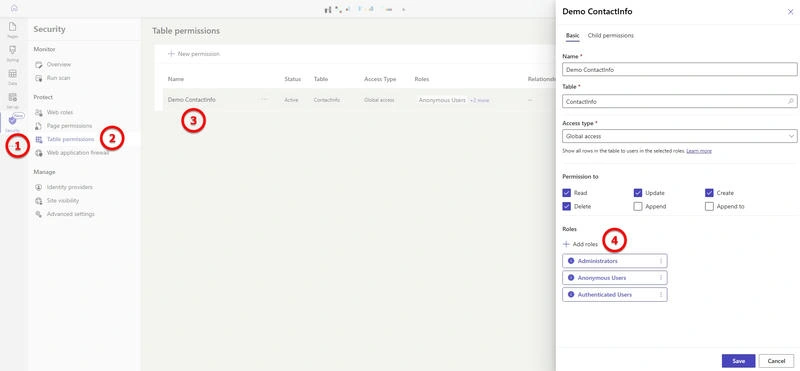This screenshot has width=800, height=371.
Task: Click the Anonymous Users tag in the Roles column
Action: [442, 101]
